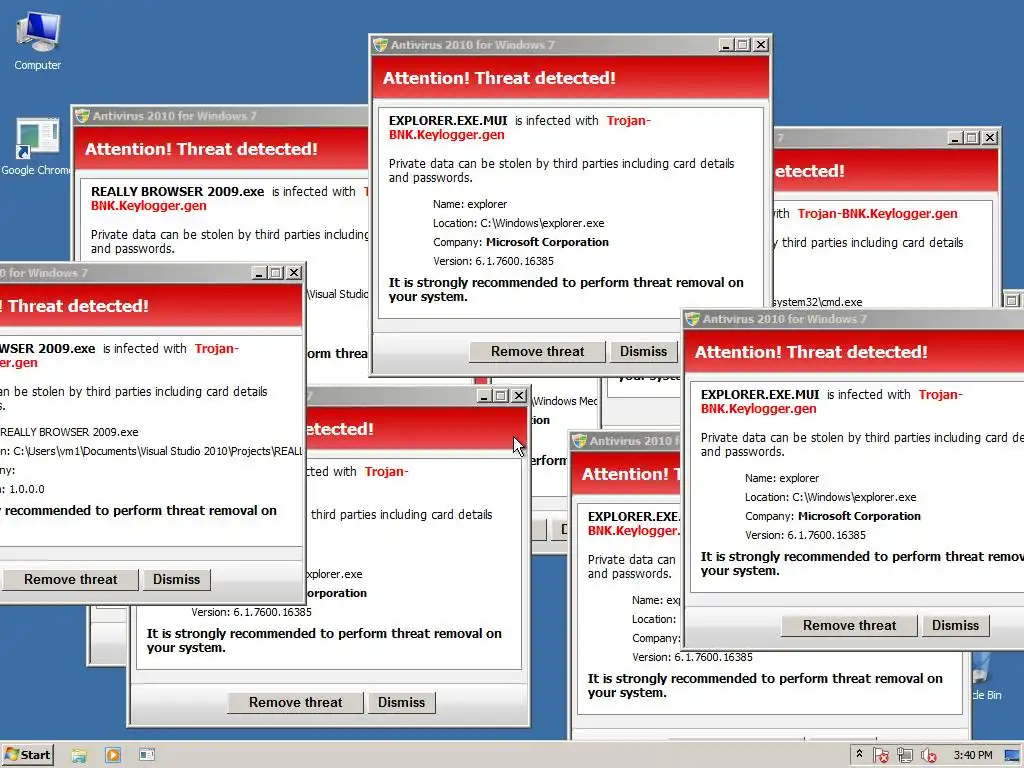Close the left-front REALLY BROWSER alert window

pyautogui.click(x=294, y=273)
